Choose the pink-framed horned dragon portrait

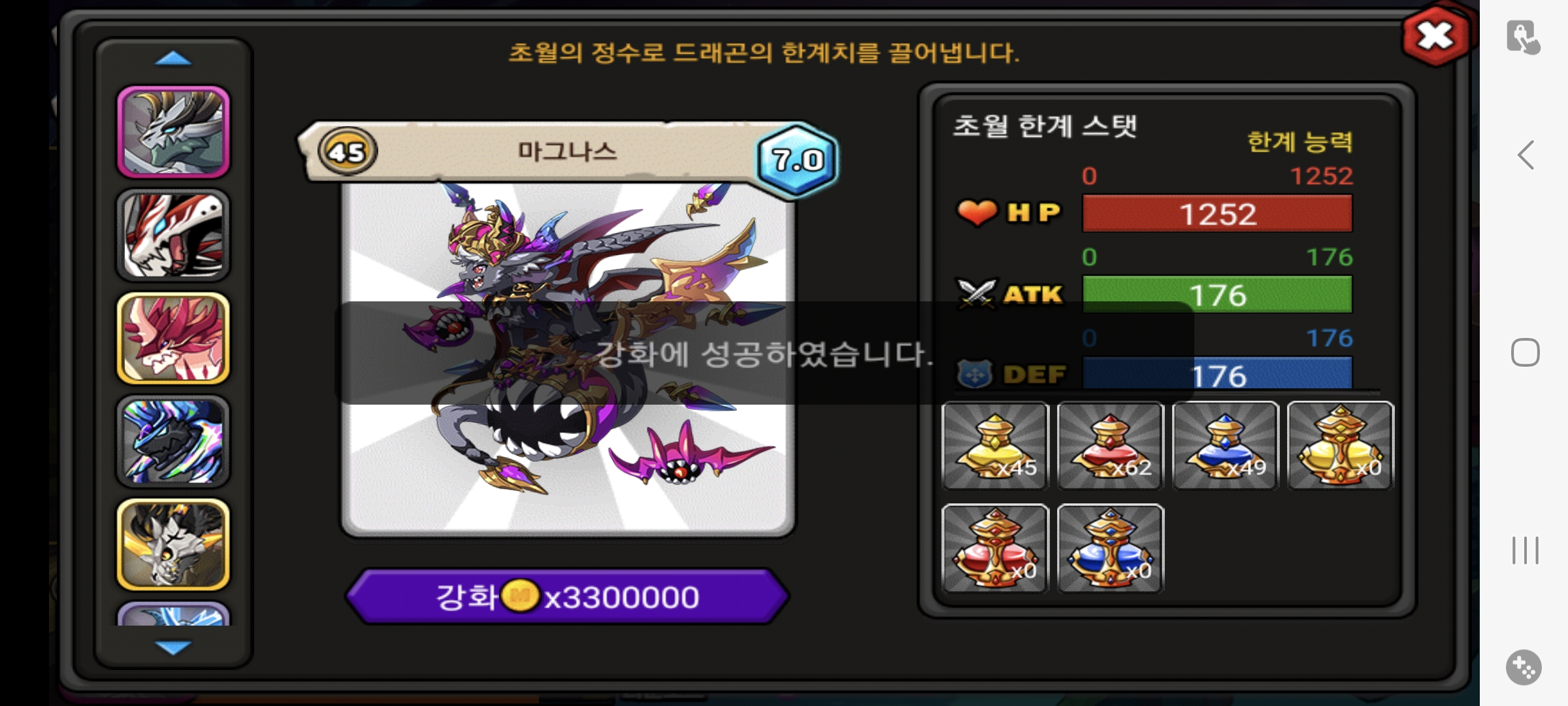173,132
